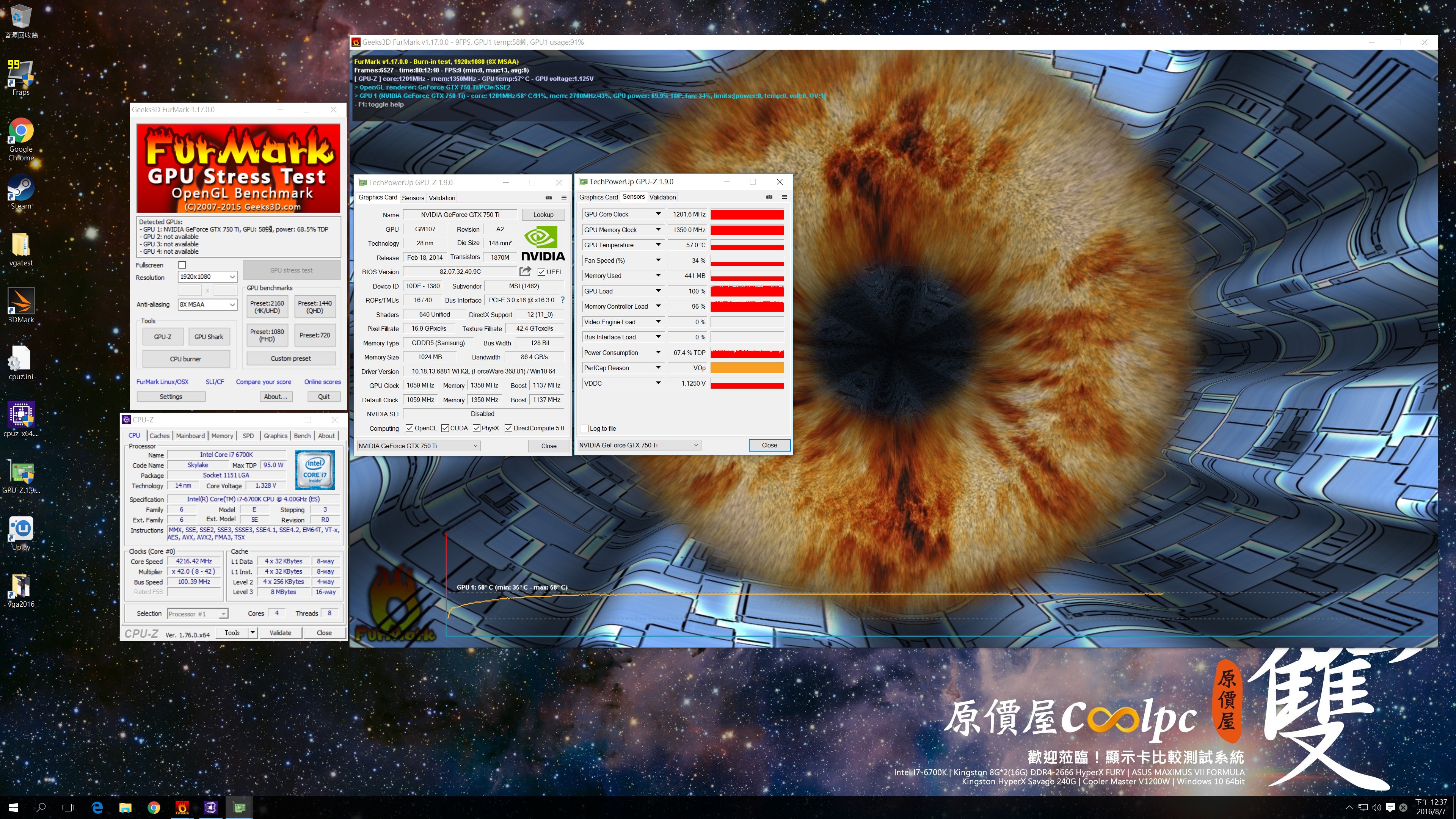Switch to the Mainboard tab in CPU-Z
The width and height of the screenshot is (1456, 819).
[x=190, y=436]
